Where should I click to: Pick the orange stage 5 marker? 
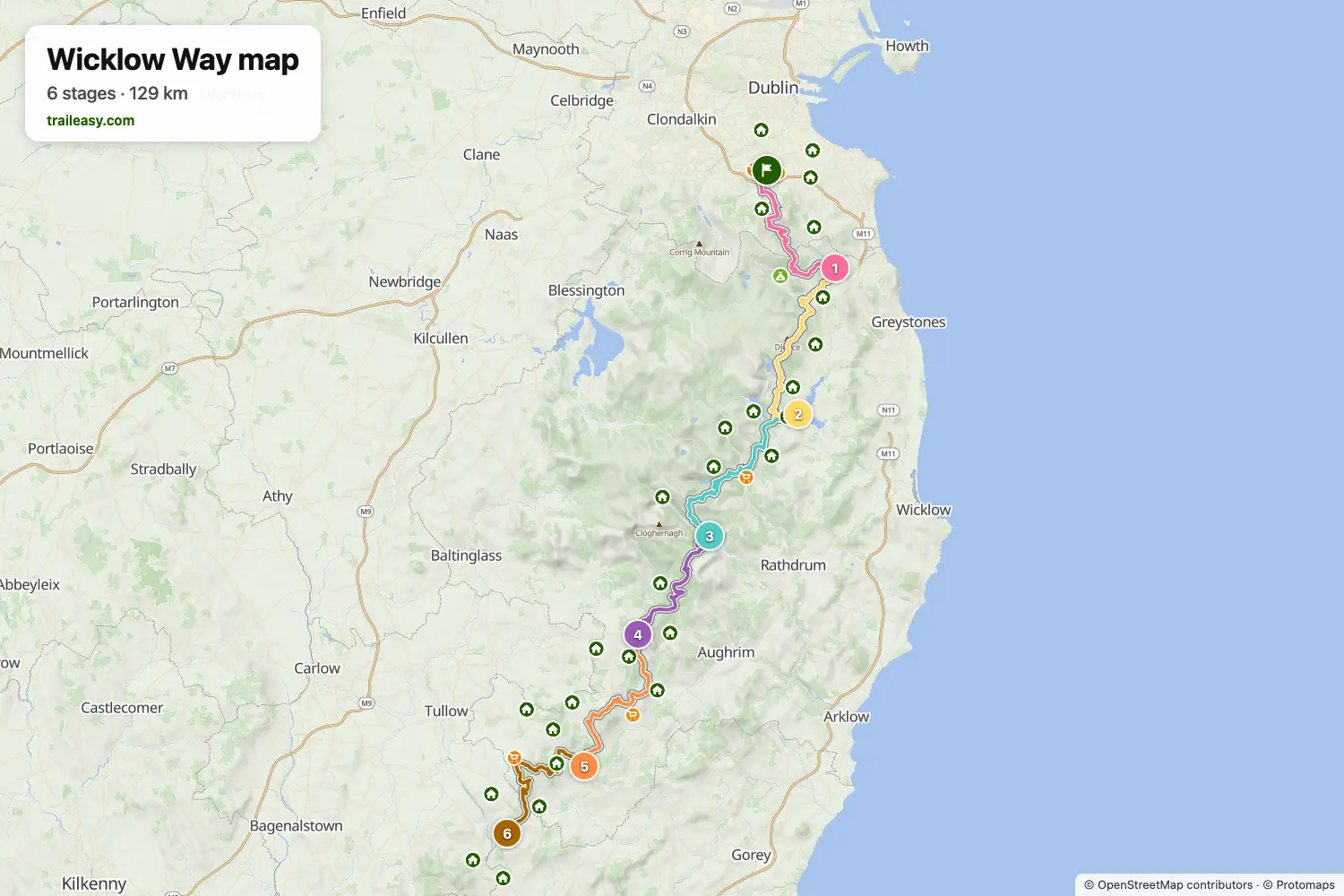click(584, 766)
